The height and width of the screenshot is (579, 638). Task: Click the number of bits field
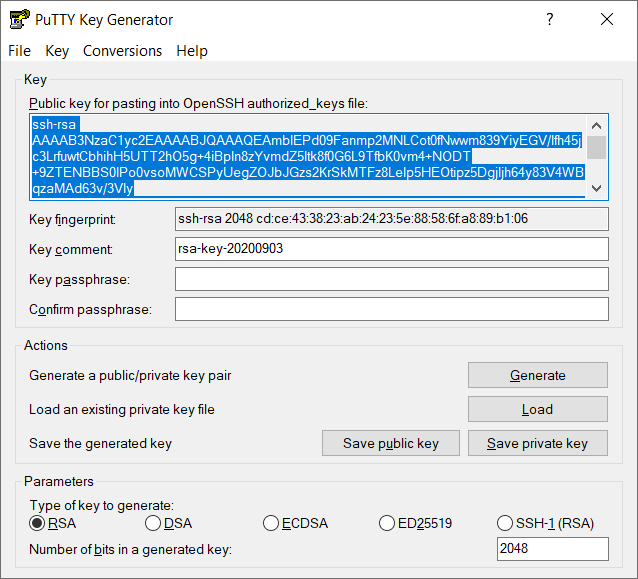(x=553, y=549)
